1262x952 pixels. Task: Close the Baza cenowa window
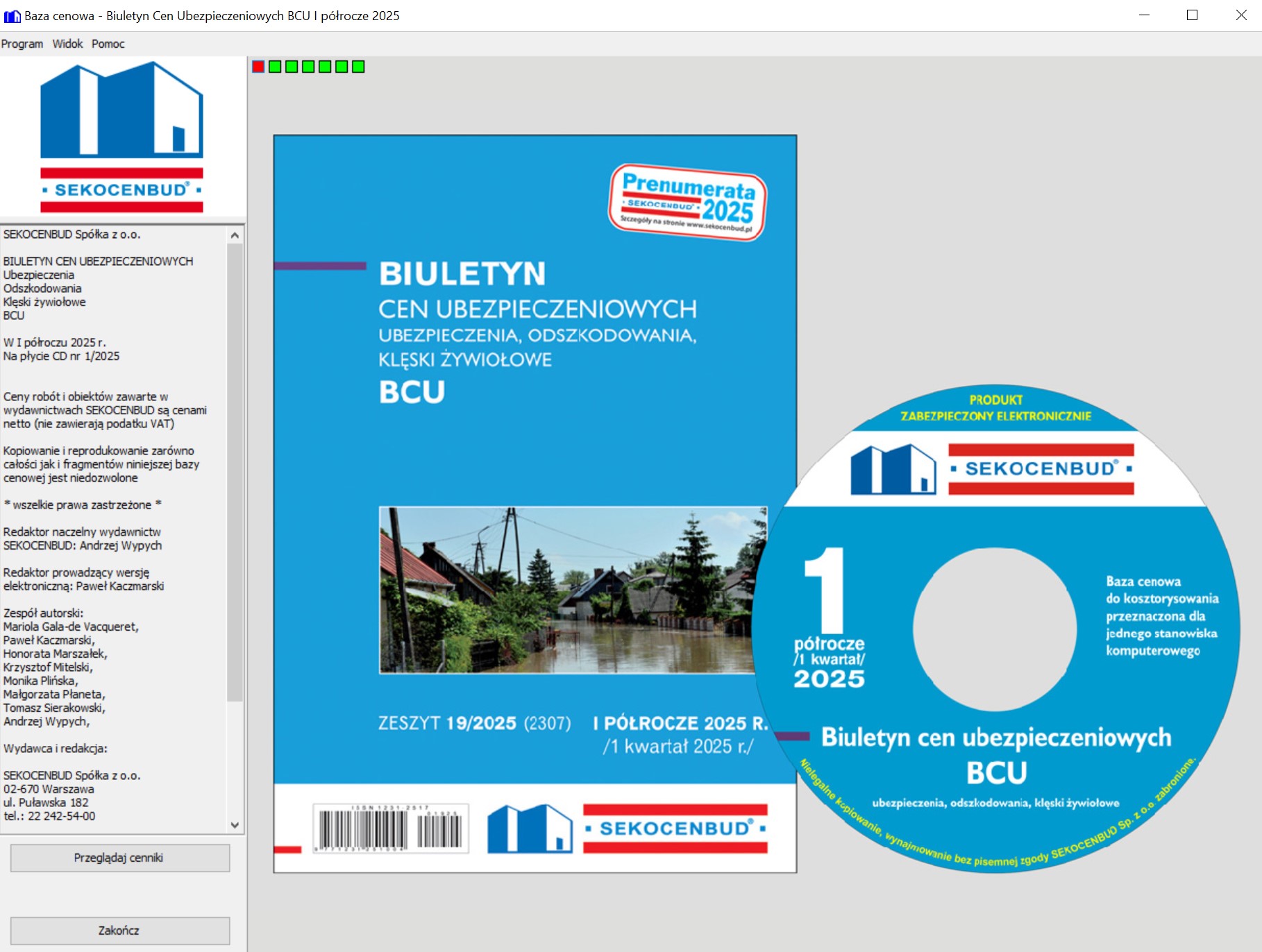click(1241, 15)
